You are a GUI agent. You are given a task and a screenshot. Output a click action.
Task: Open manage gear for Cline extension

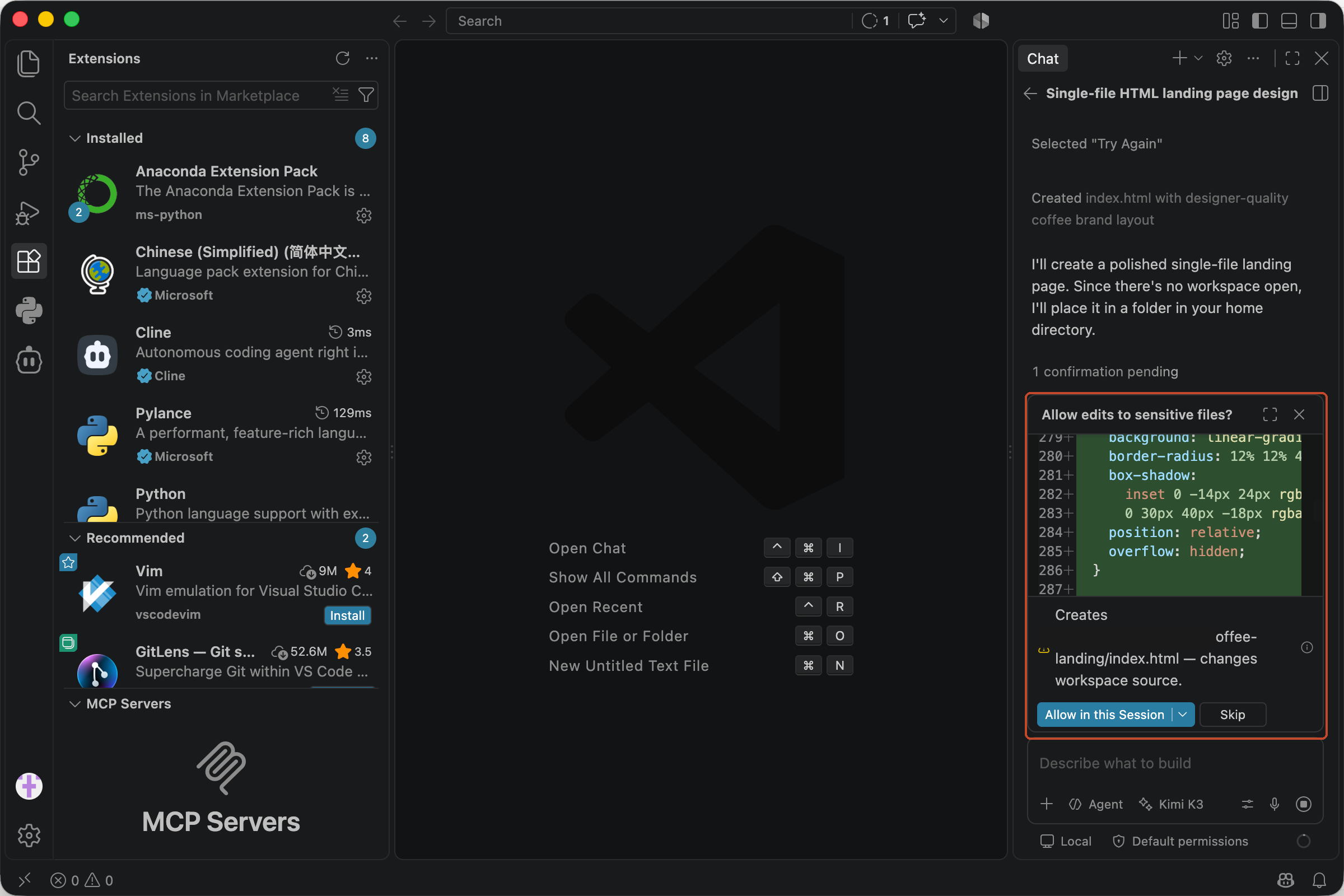pos(364,376)
